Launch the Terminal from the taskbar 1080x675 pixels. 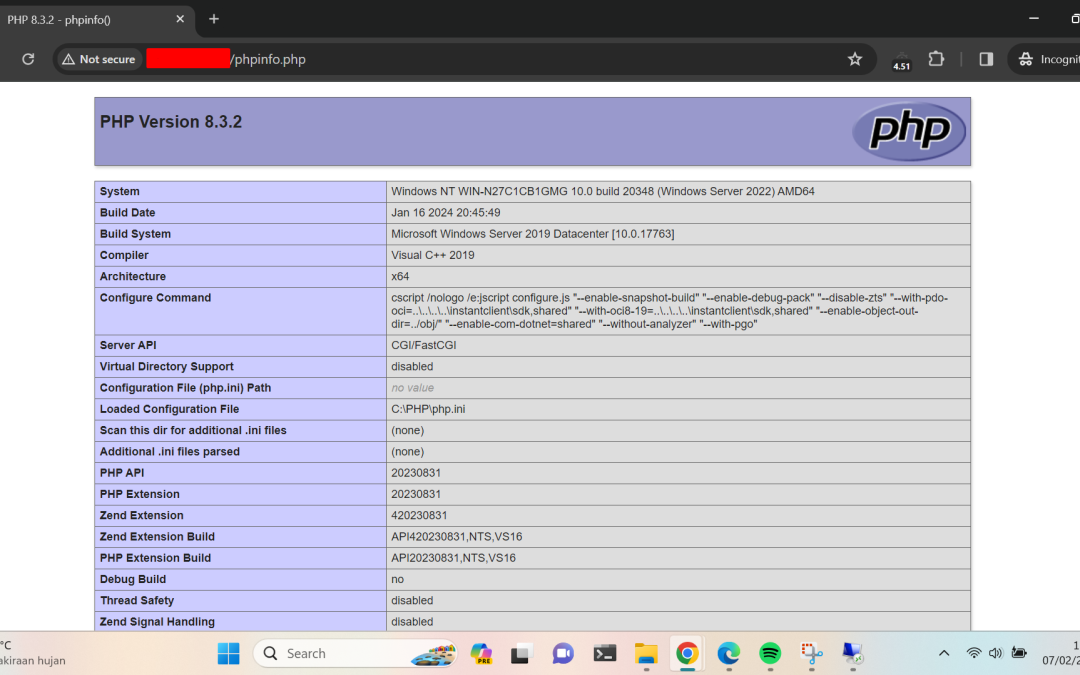pos(604,653)
